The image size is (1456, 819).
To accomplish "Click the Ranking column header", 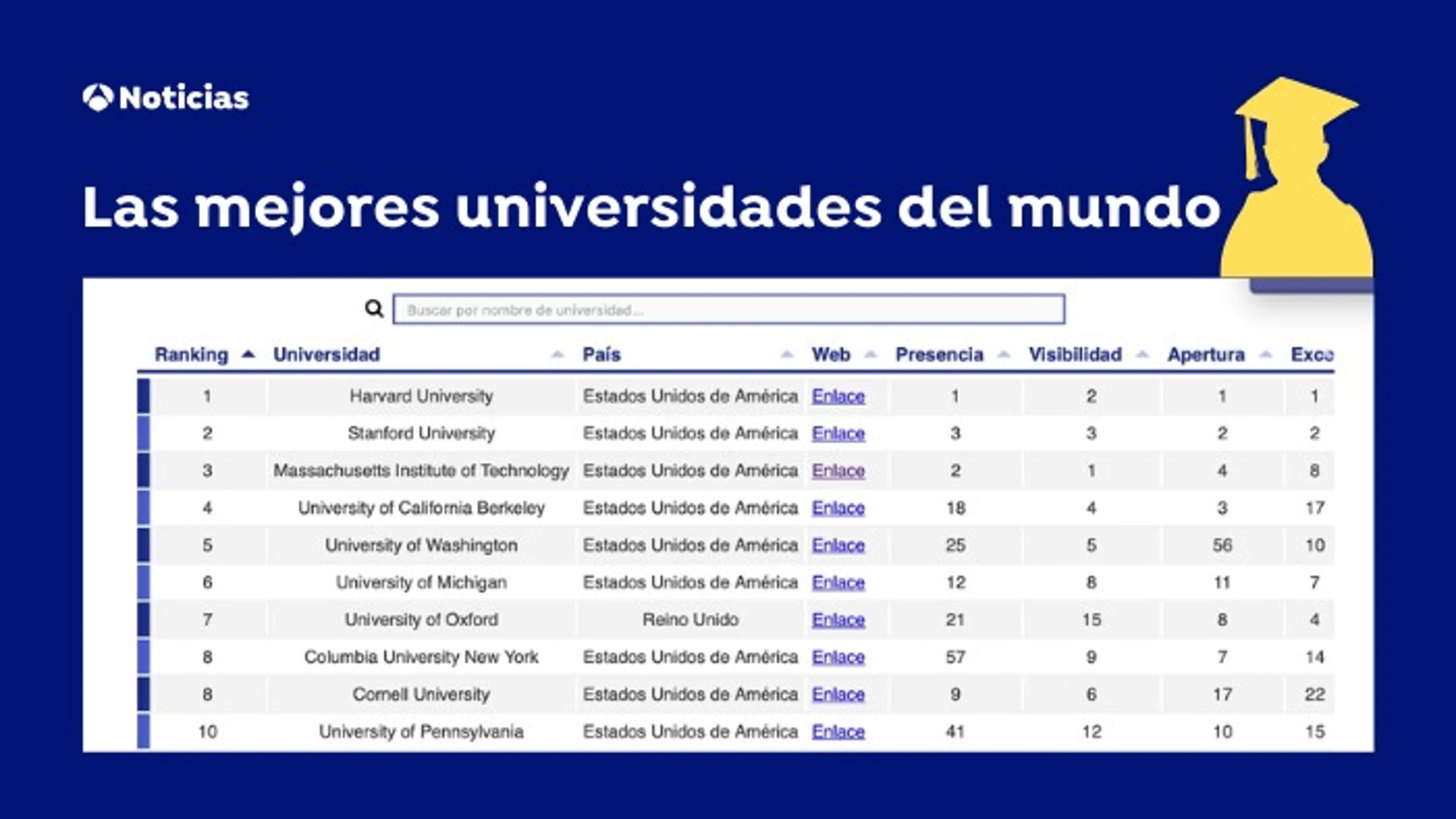I will [190, 355].
